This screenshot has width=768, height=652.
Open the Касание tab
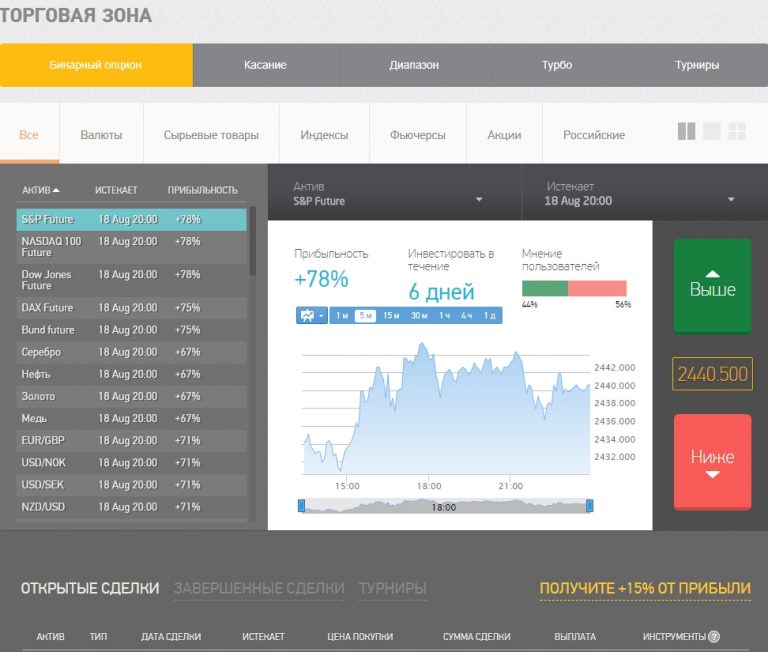coord(265,65)
